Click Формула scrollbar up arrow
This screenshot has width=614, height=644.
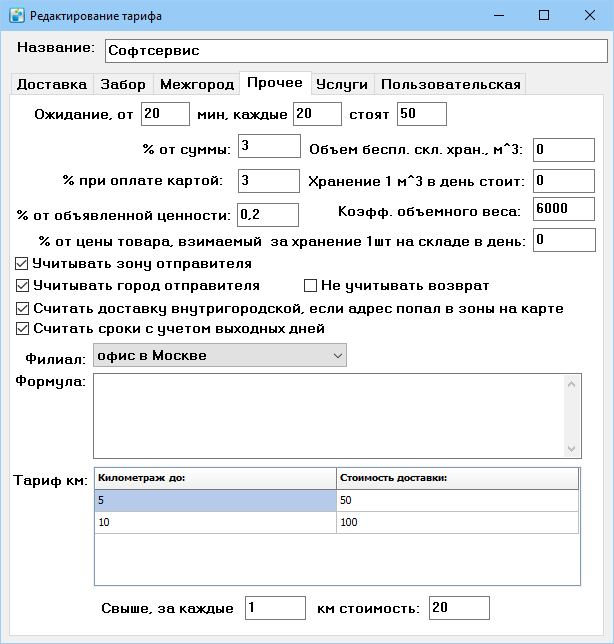click(x=571, y=384)
